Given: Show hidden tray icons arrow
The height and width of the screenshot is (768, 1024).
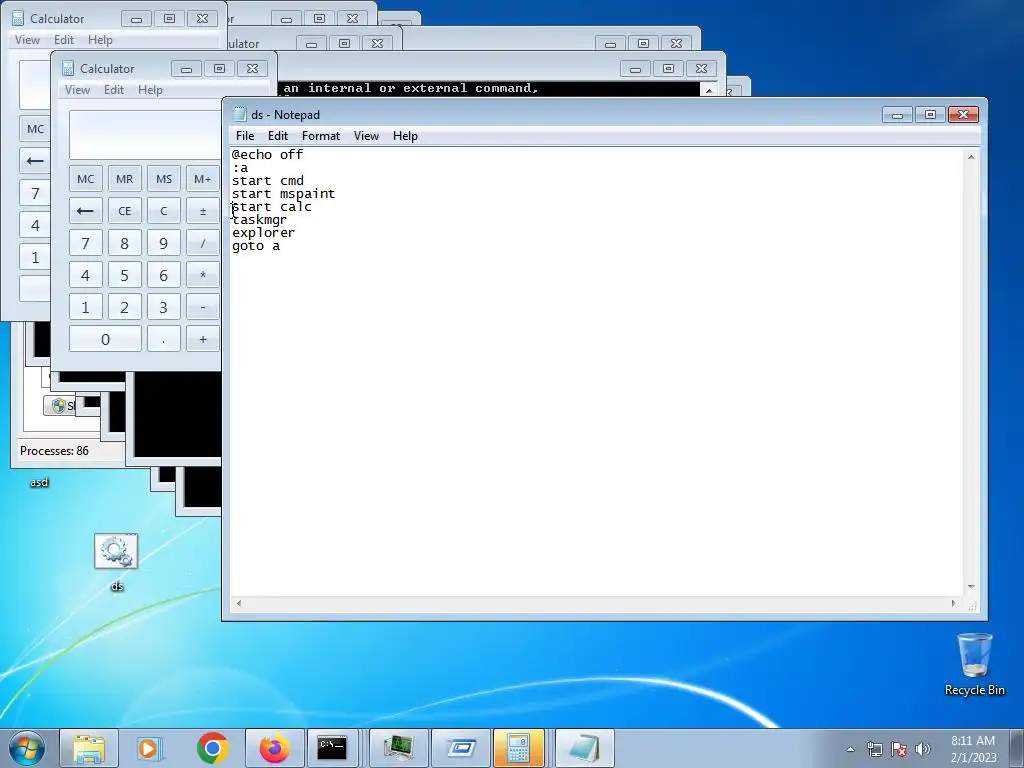Looking at the screenshot, I should tap(850, 749).
